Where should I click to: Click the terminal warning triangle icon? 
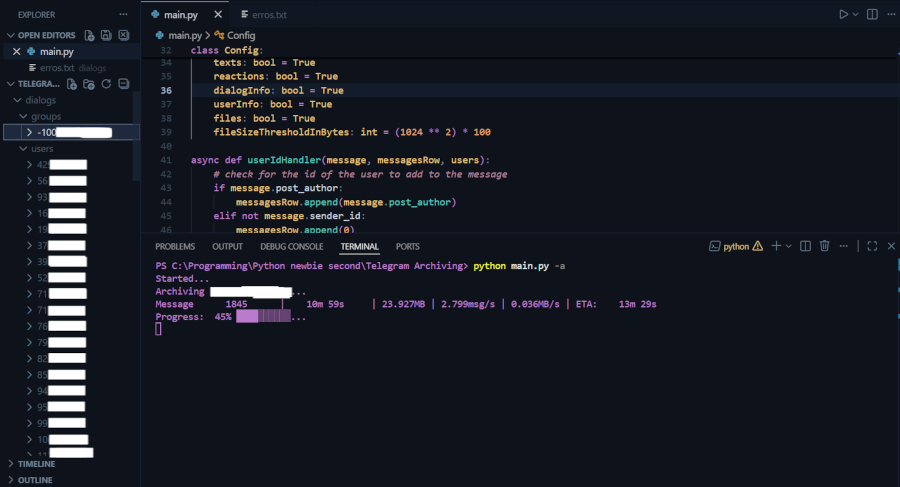[x=758, y=246]
